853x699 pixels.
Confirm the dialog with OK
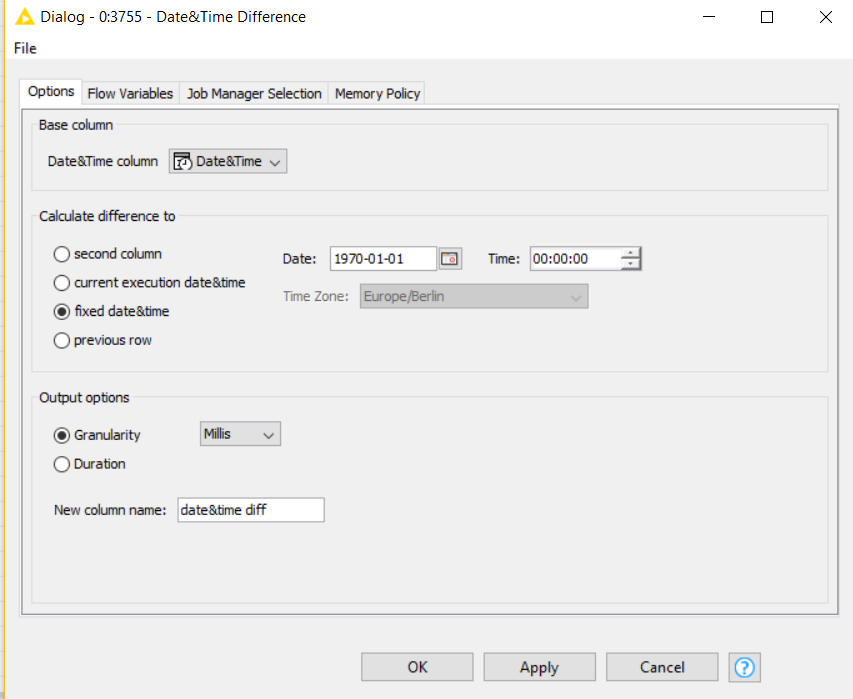416,667
